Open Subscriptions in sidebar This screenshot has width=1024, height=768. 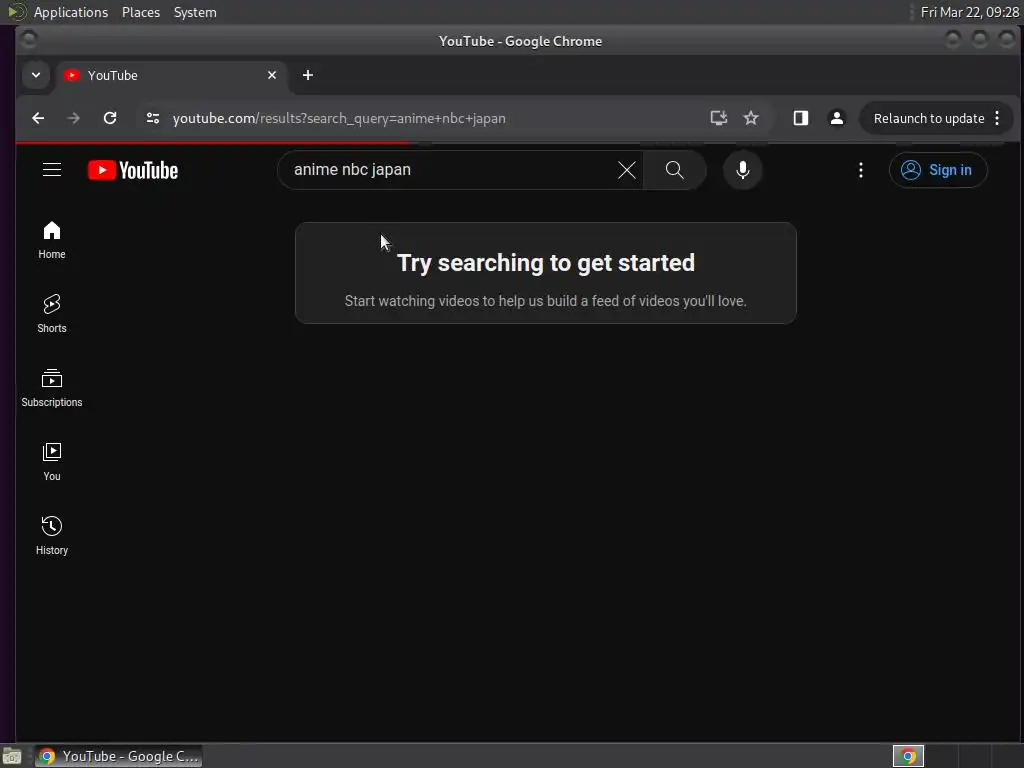tap(52, 388)
